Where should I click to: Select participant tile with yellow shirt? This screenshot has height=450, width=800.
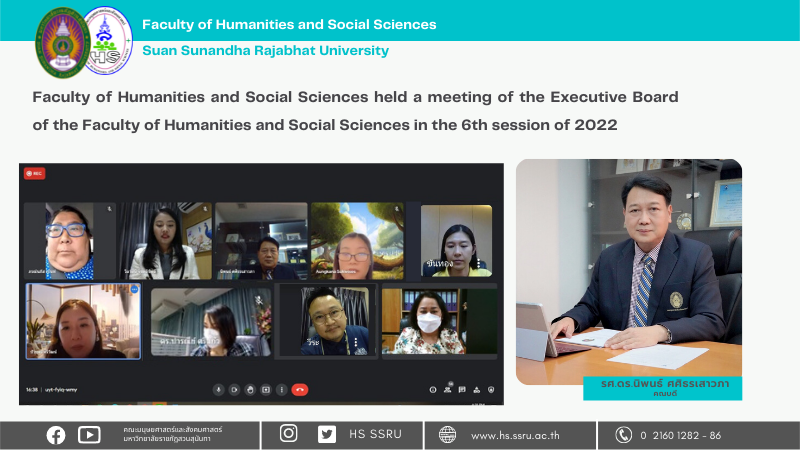456,241
